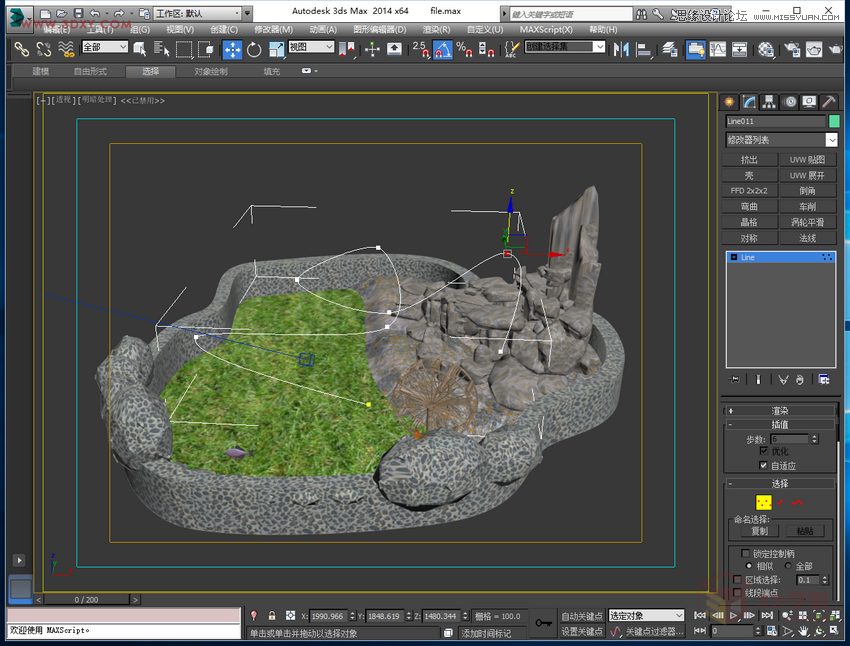The height and width of the screenshot is (646, 850).
Task: Select the 全部 radio button
Action: click(788, 566)
